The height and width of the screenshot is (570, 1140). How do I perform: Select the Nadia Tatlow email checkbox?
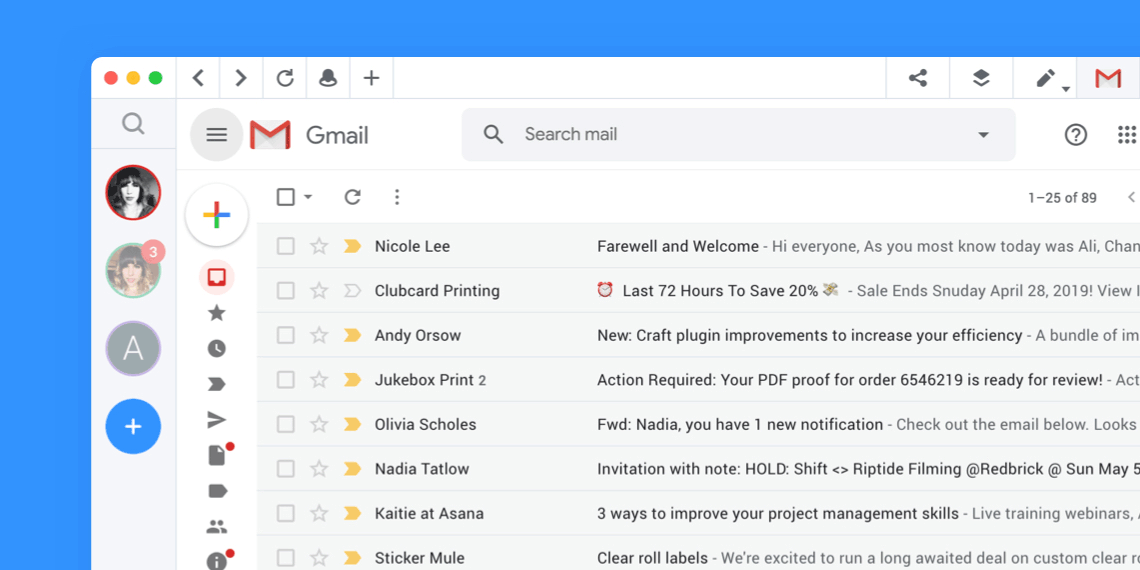coord(286,469)
